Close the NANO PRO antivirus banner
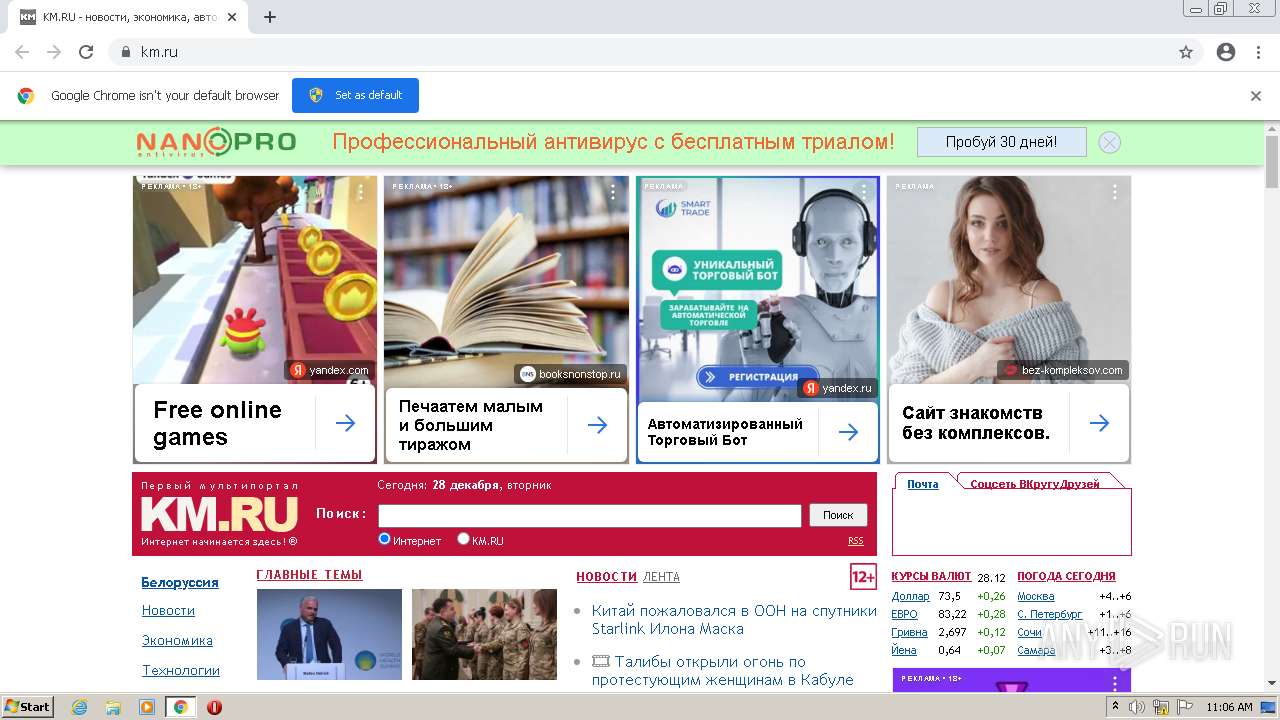Viewport: 1280px width, 720px height. point(1109,142)
